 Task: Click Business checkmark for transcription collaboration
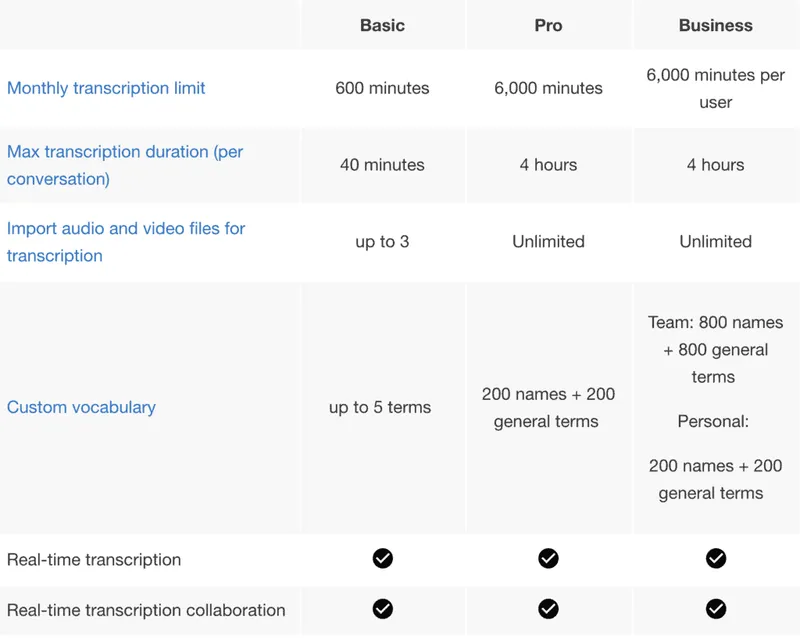(716, 608)
